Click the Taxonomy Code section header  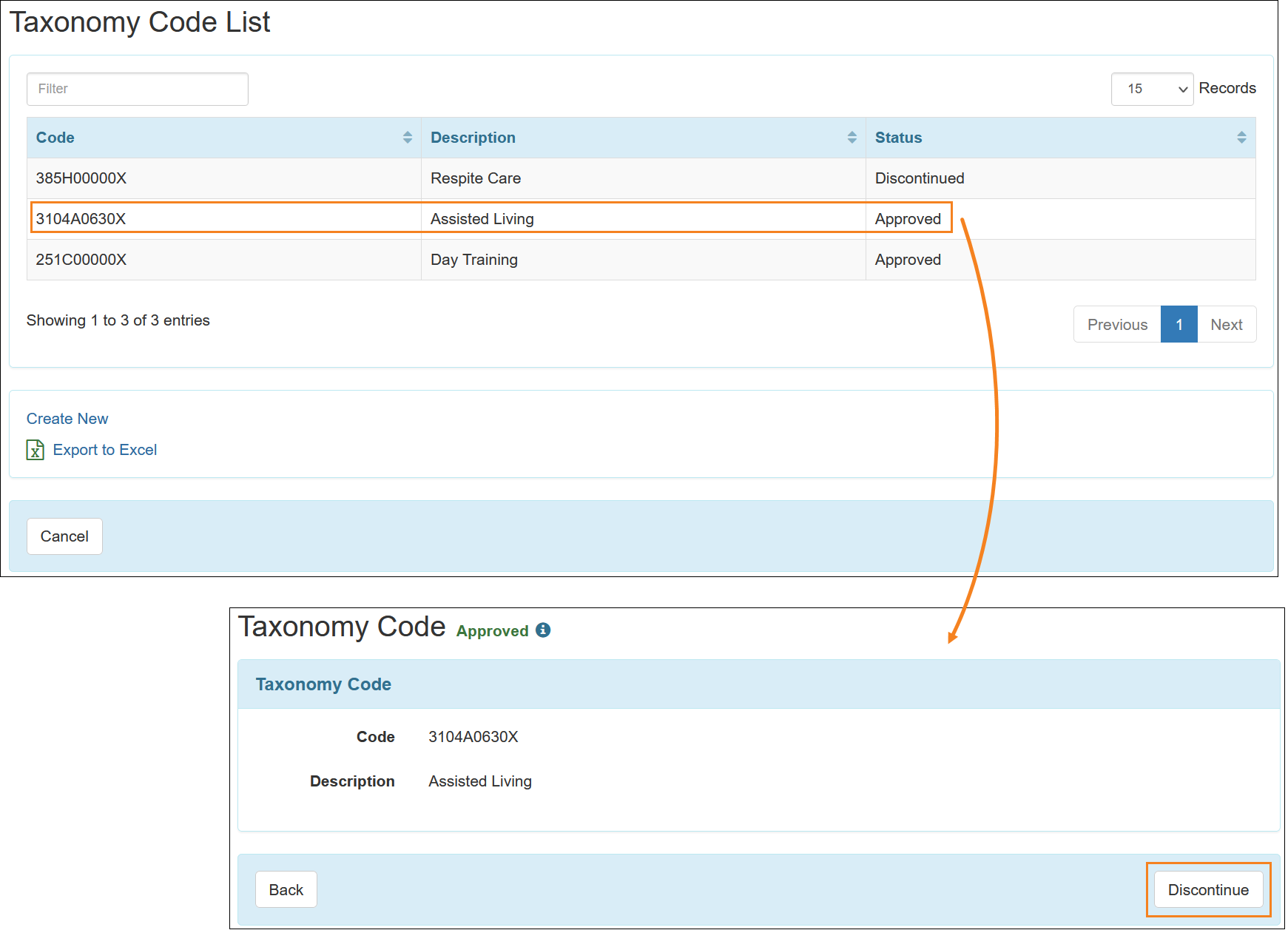[323, 684]
